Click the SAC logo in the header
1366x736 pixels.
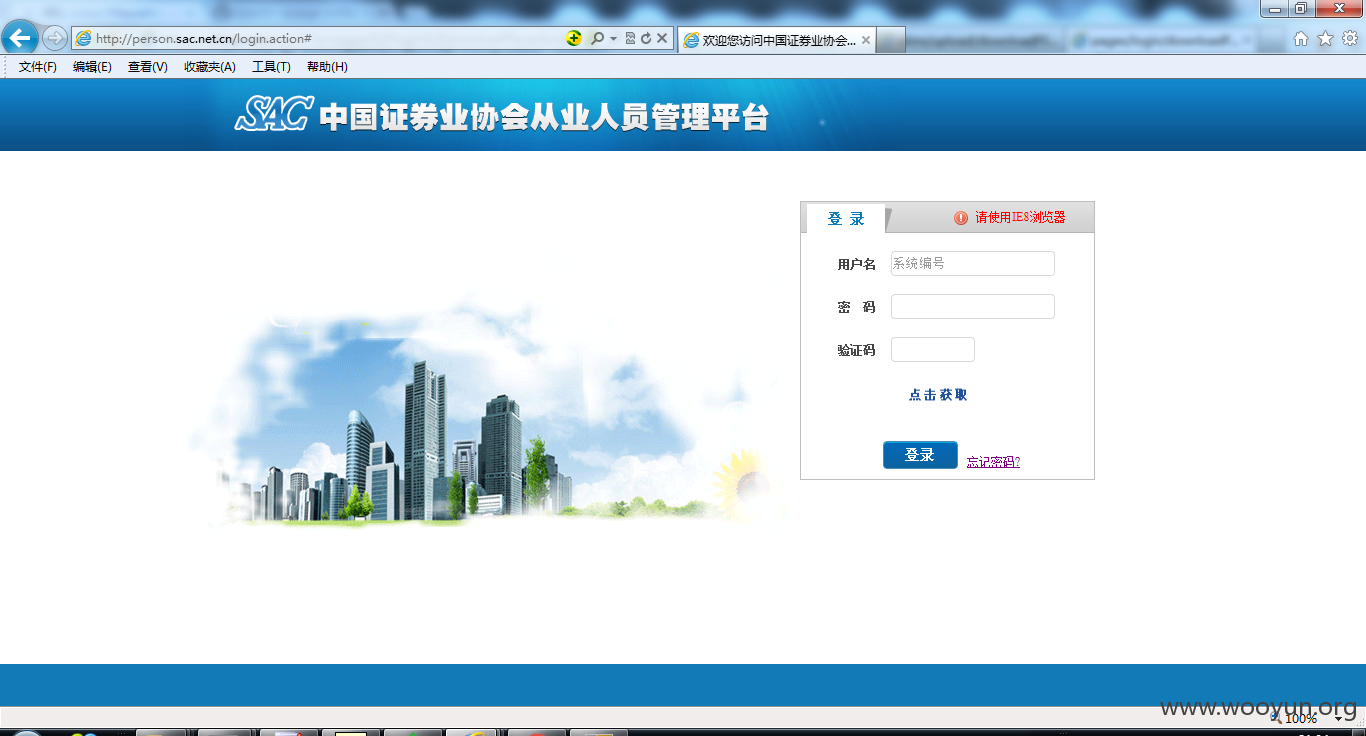tap(274, 114)
